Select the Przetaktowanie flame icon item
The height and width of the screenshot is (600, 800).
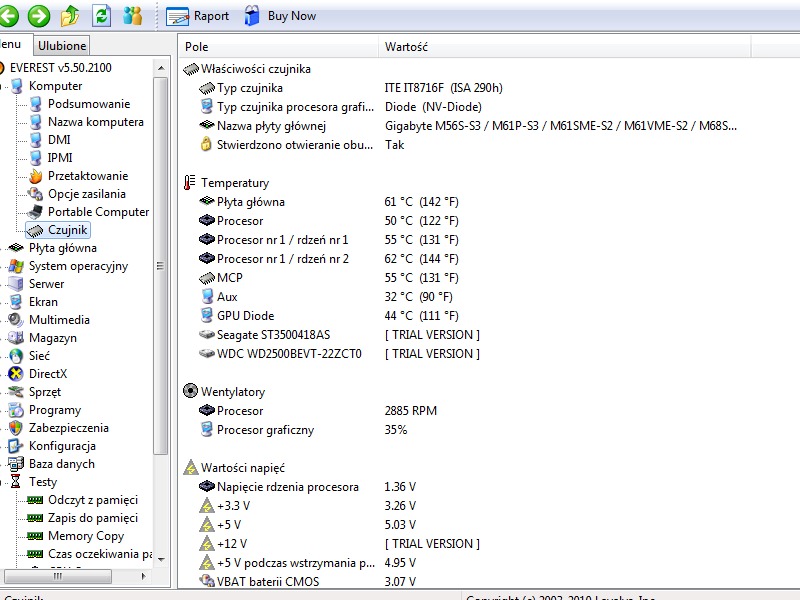87,176
